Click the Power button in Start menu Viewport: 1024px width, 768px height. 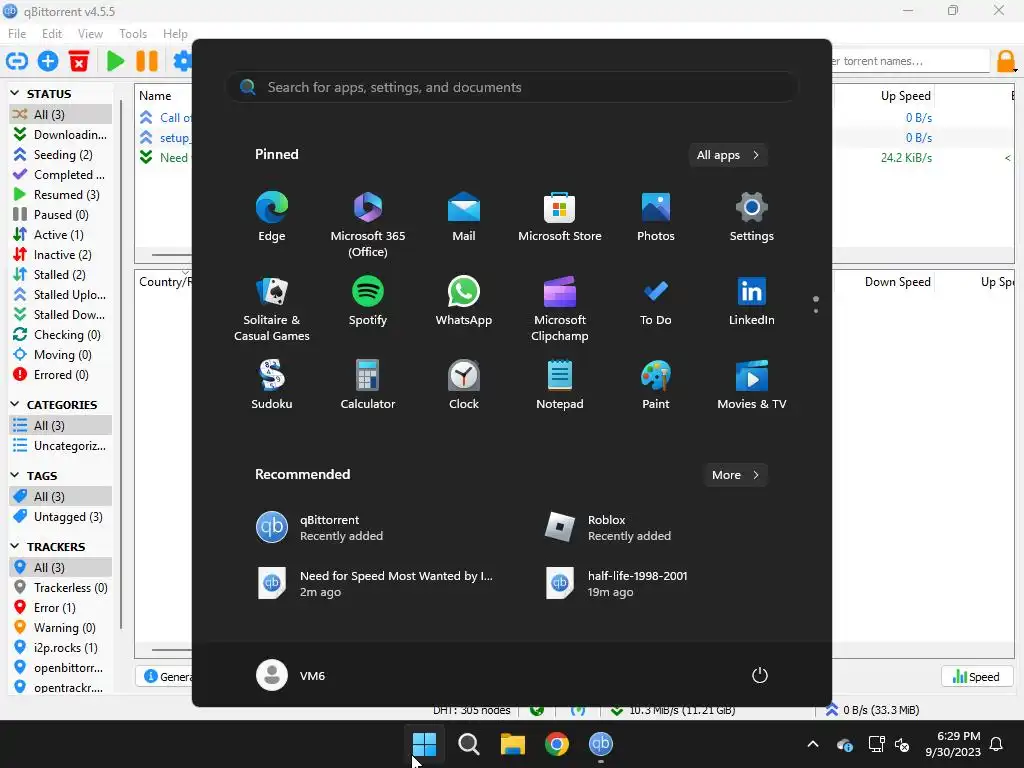pos(760,675)
